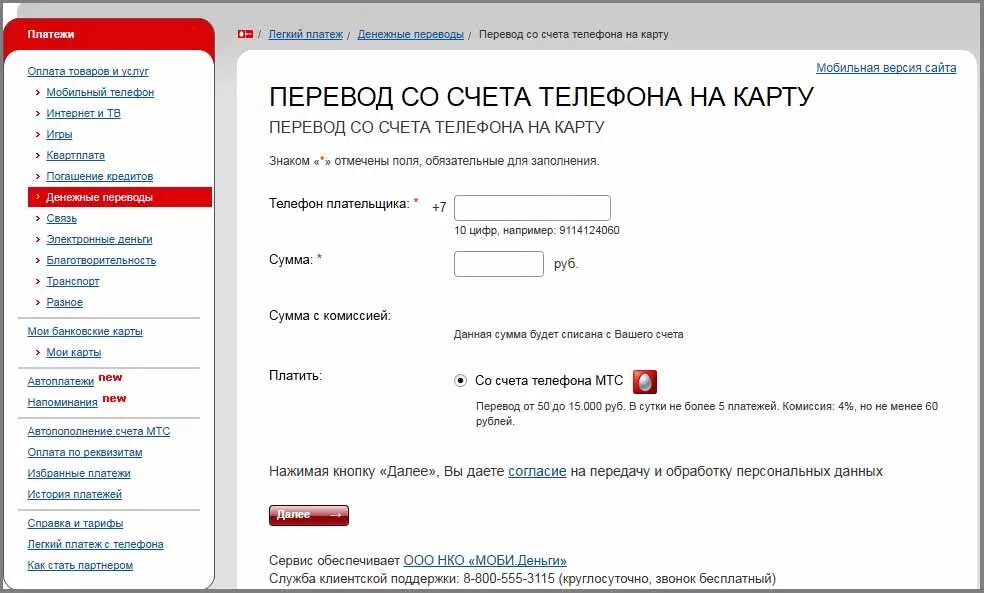The image size is (984, 593).
Task: Click the 'Сумма с комиссией:' label
Action: 329,316
